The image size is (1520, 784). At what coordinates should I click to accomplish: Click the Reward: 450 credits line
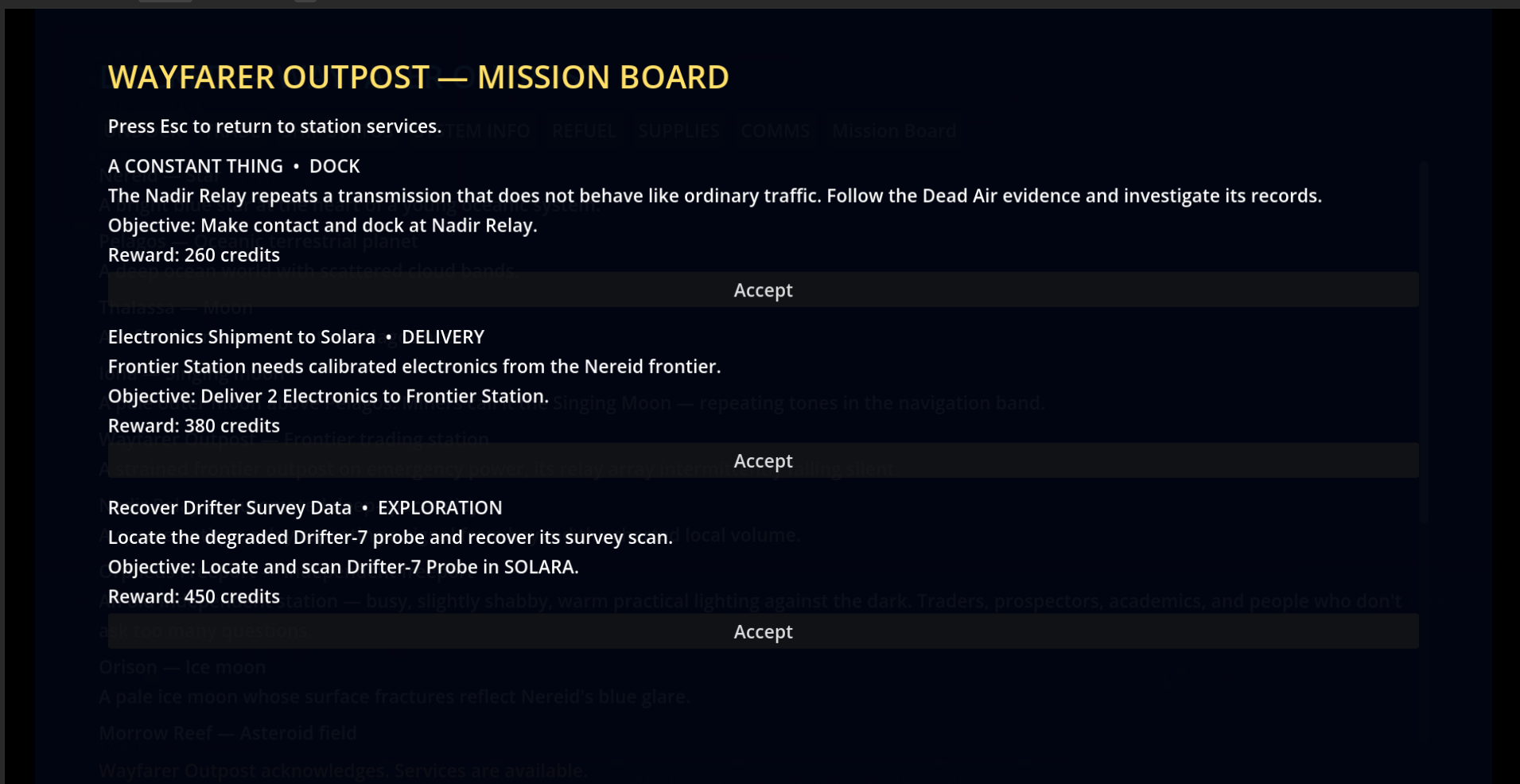coord(194,597)
